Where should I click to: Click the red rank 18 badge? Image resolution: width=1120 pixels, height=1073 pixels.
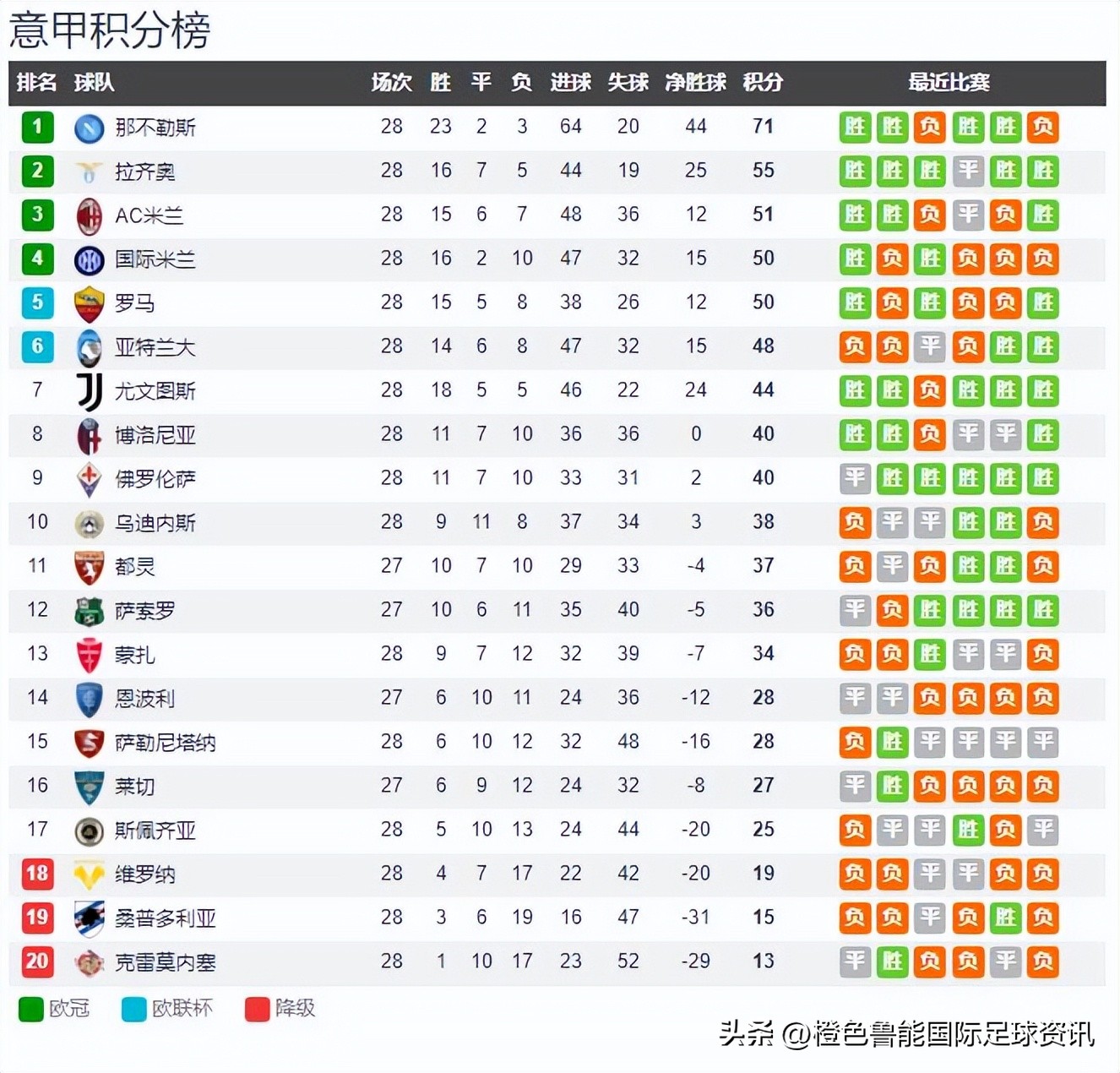coord(37,874)
